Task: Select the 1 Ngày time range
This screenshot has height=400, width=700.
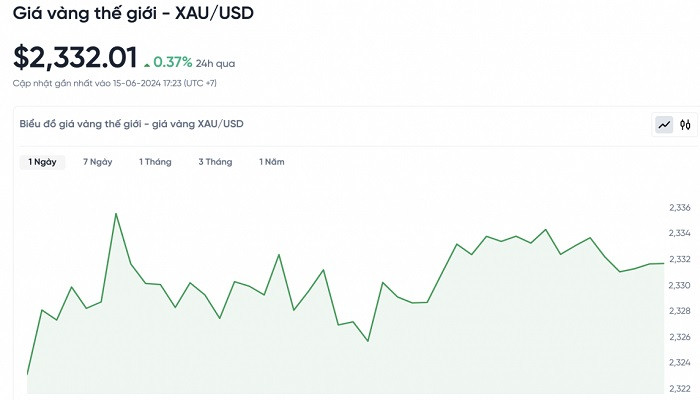Action: point(42,162)
